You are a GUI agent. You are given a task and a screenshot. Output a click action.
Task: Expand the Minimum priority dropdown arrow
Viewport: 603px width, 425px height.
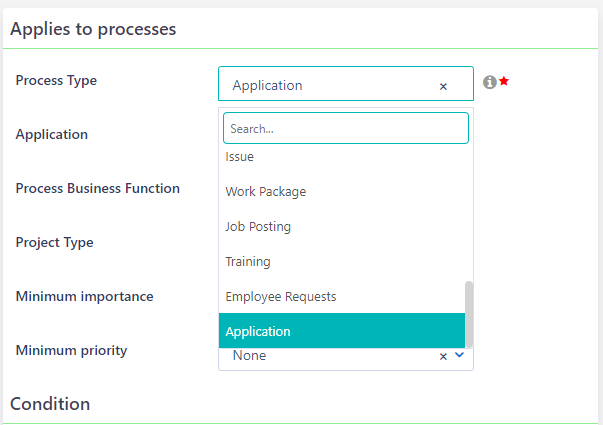point(459,355)
